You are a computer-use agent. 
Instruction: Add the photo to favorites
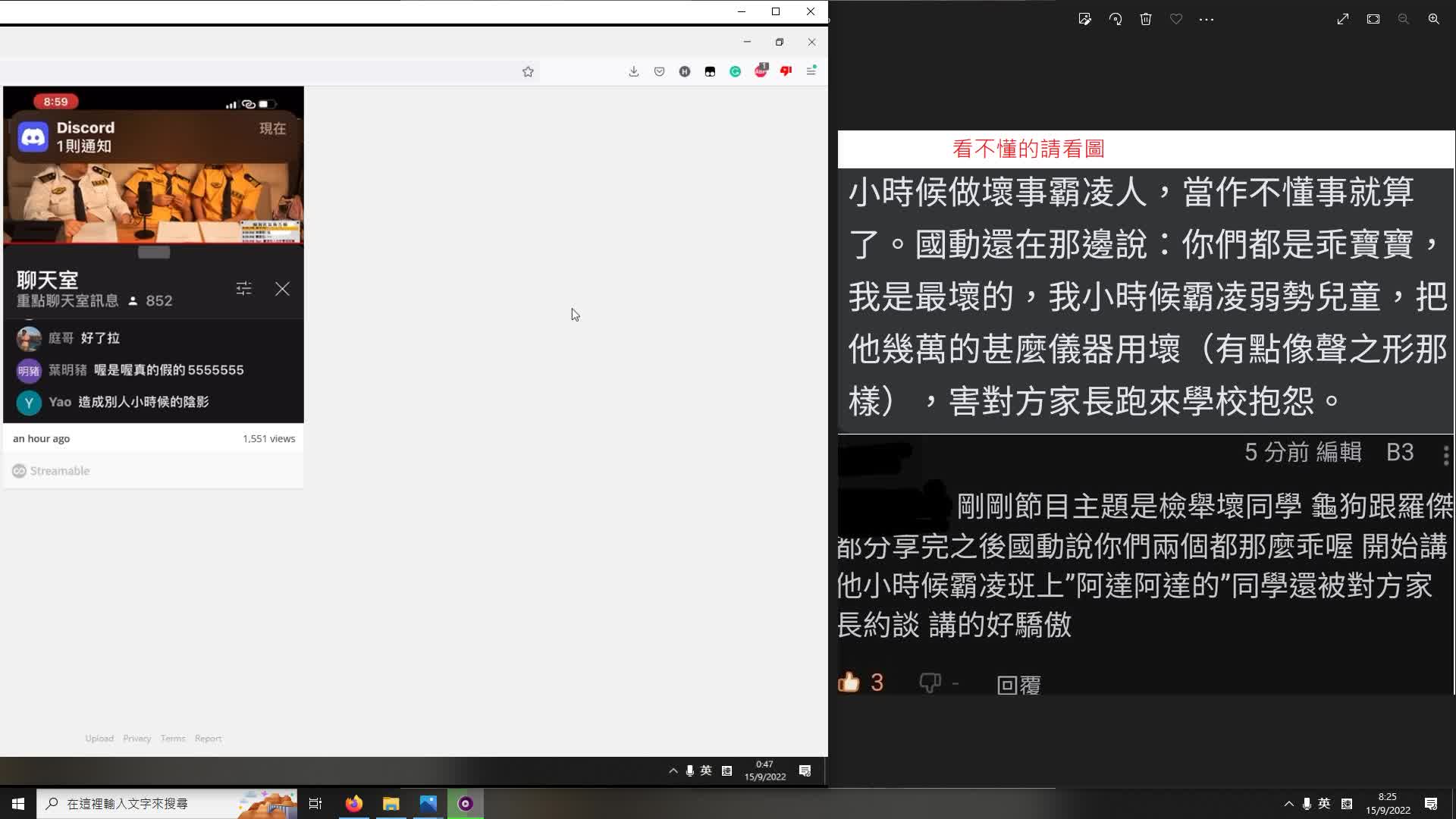pos(1175,19)
